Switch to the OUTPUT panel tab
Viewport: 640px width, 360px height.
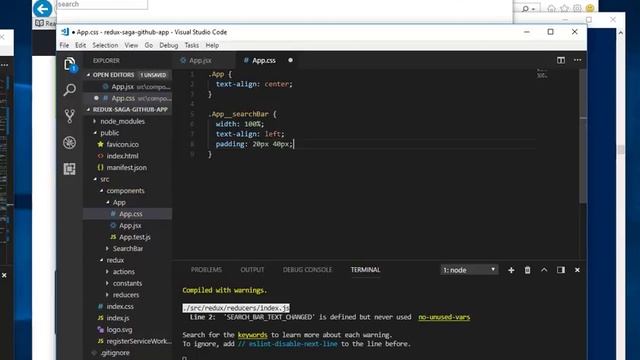pyautogui.click(x=252, y=270)
